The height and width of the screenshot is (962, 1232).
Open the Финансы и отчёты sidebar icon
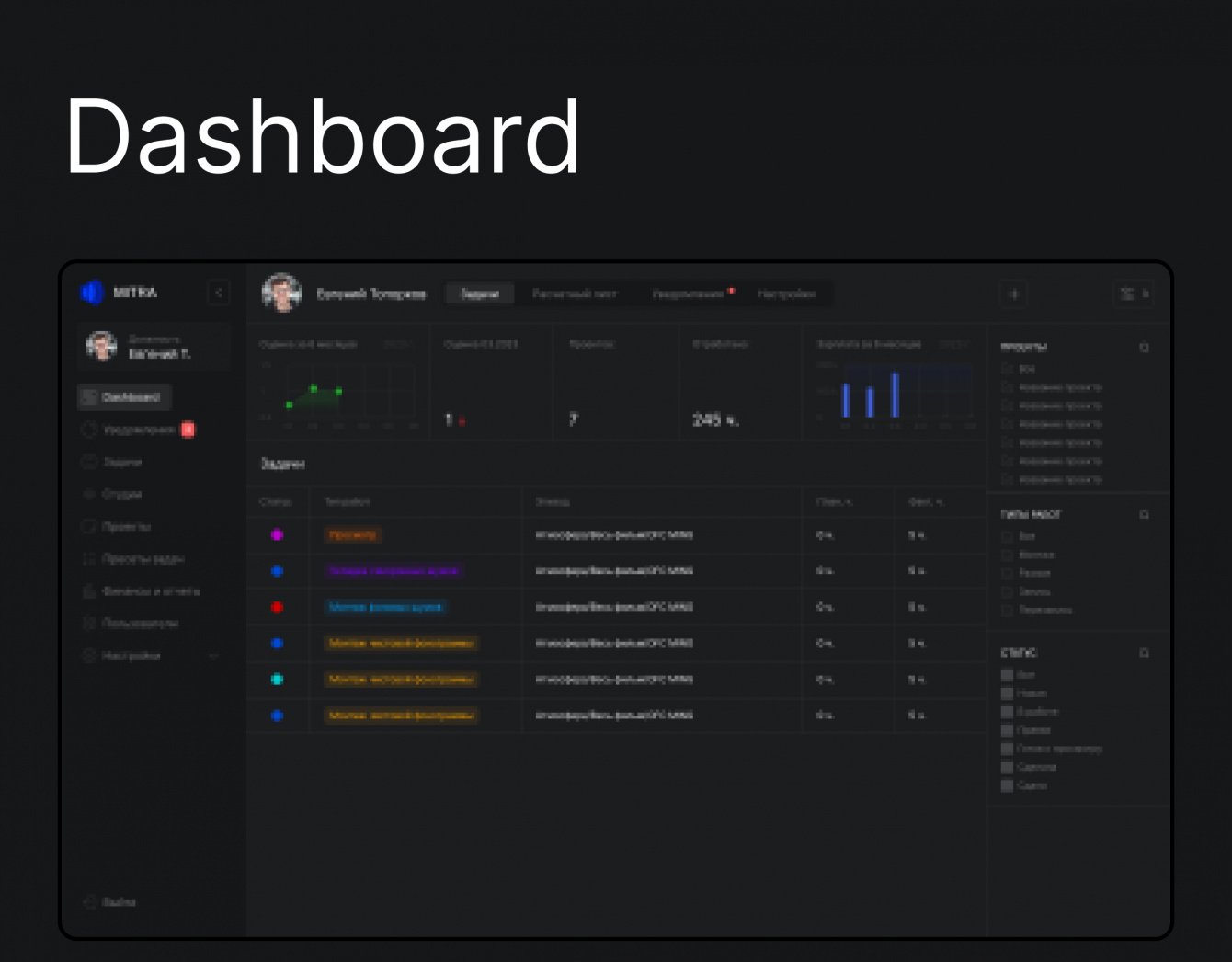89,590
